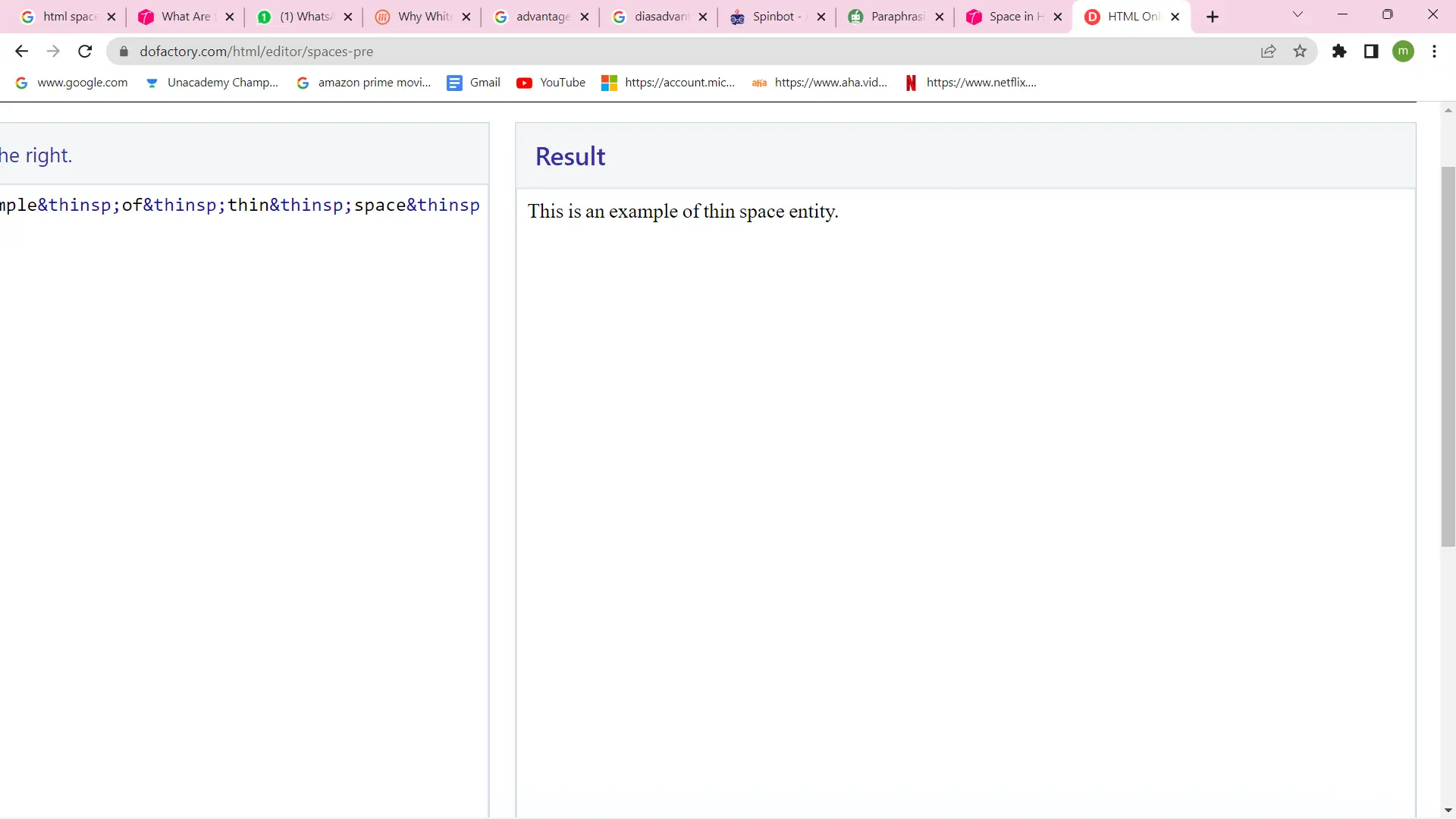Click the browser profile avatar icon
The height and width of the screenshot is (819, 1456).
(1405, 51)
